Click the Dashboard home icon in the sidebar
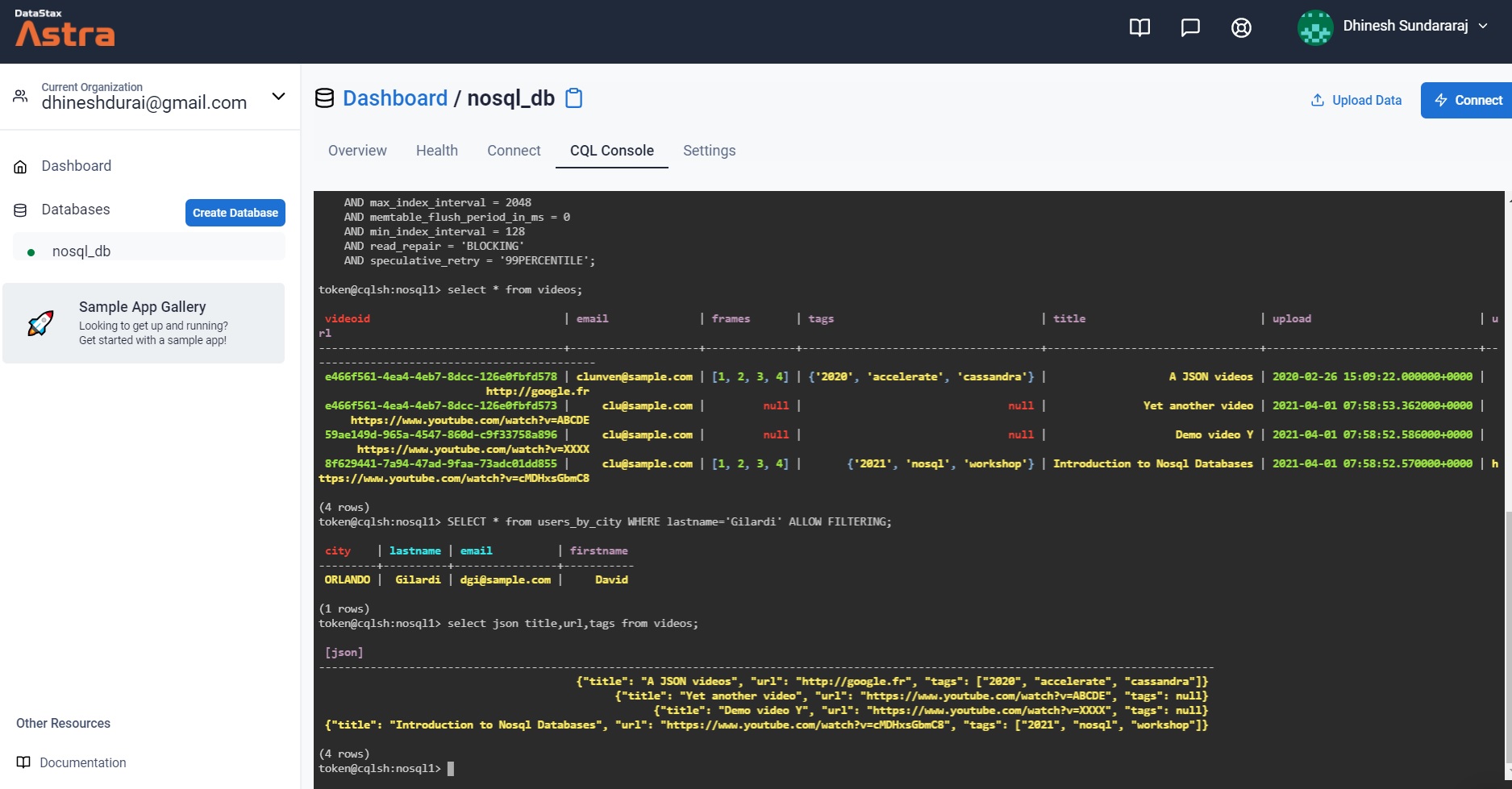1512x789 pixels. pos(20,165)
